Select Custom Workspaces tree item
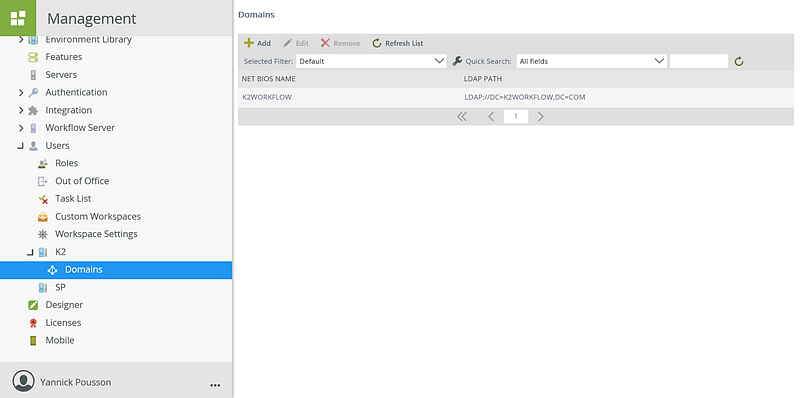This screenshot has width=800, height=398. tap(98, 216)
